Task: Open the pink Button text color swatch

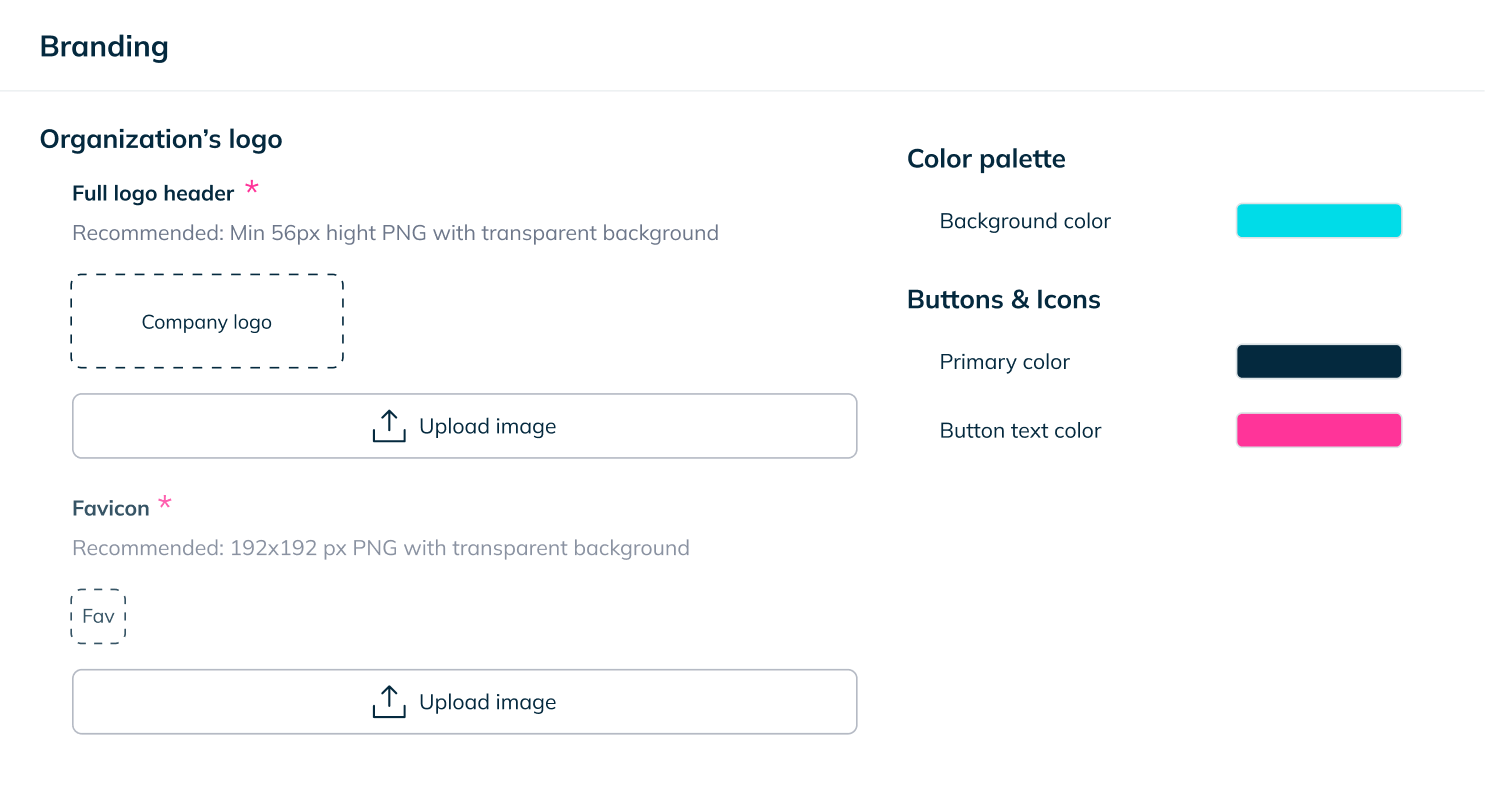Action: click(x=1318, y=431)
